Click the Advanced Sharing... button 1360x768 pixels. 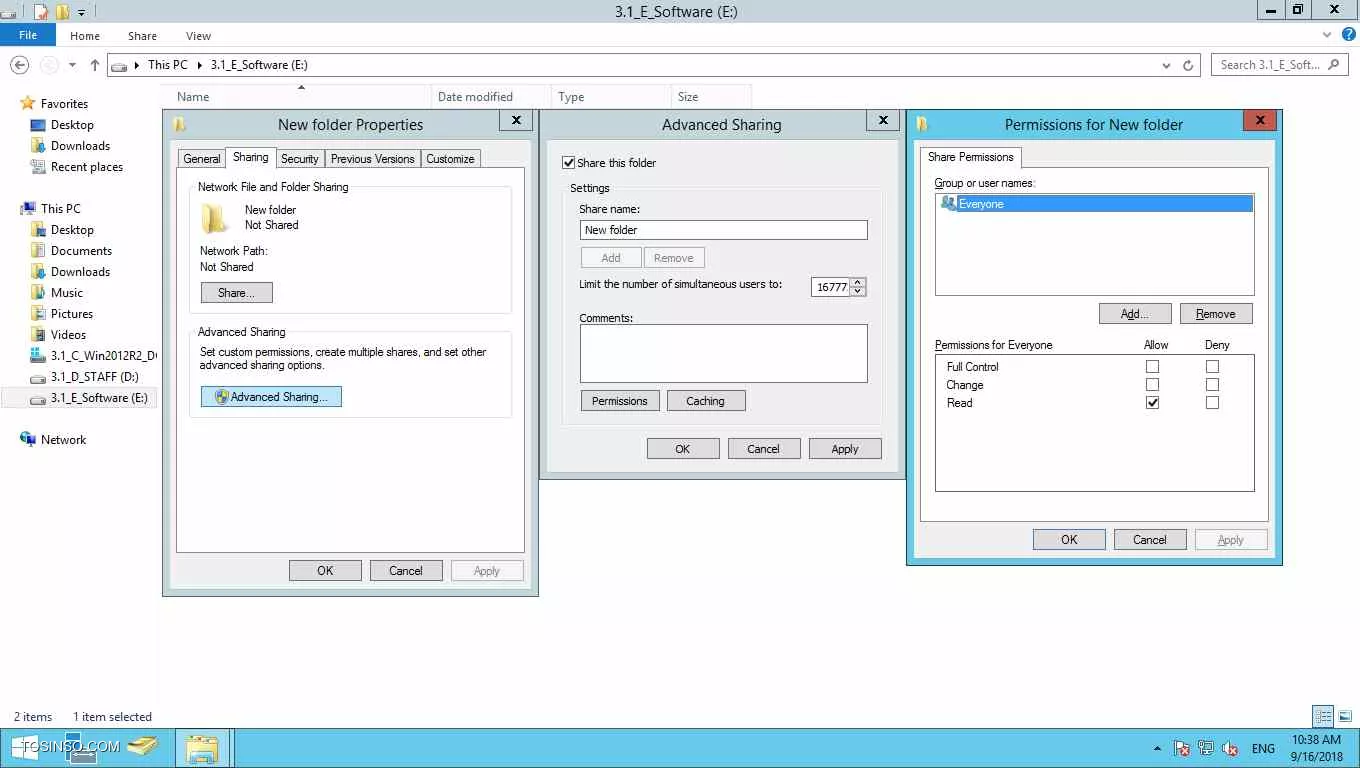coord(271,397)
